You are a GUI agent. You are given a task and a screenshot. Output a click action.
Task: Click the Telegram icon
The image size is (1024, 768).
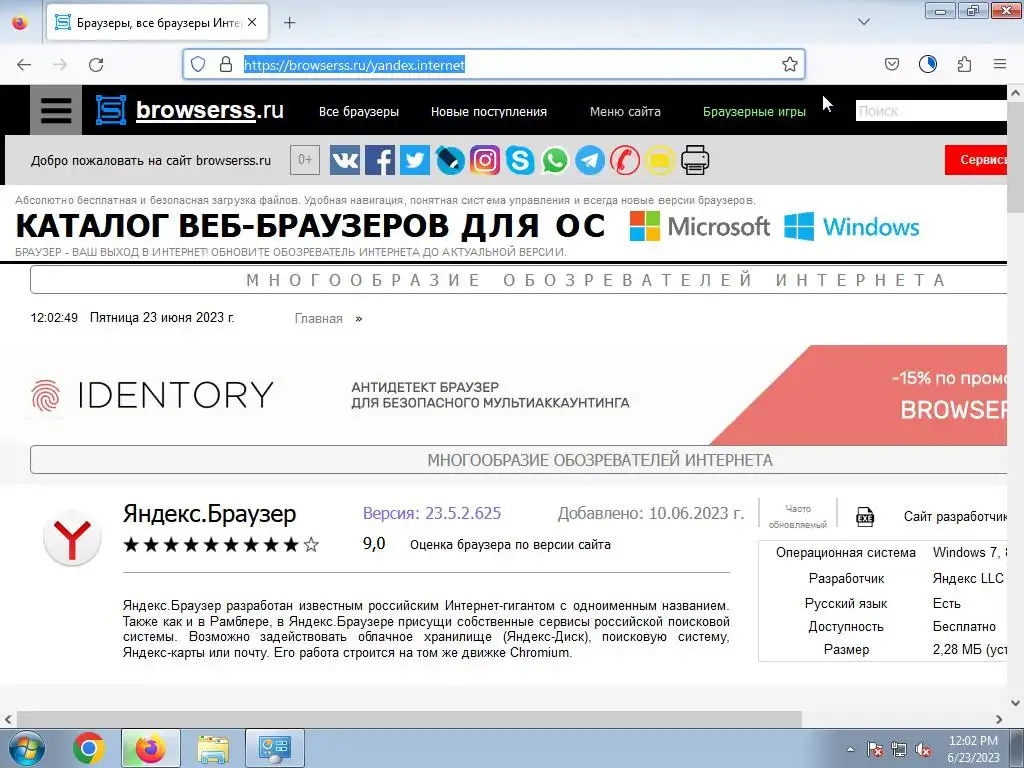pyautogui.click(x=590, y=160)
